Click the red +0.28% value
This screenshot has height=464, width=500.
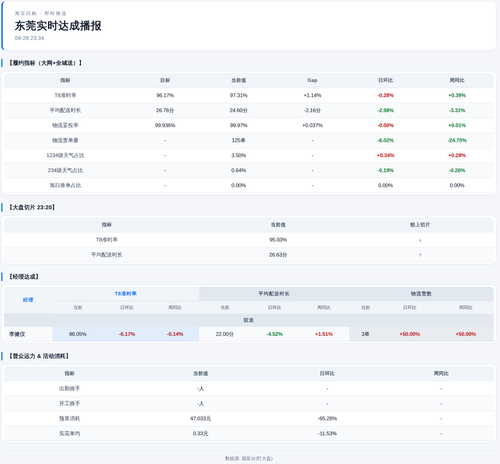pyautogui.click(x=457, y=155)
